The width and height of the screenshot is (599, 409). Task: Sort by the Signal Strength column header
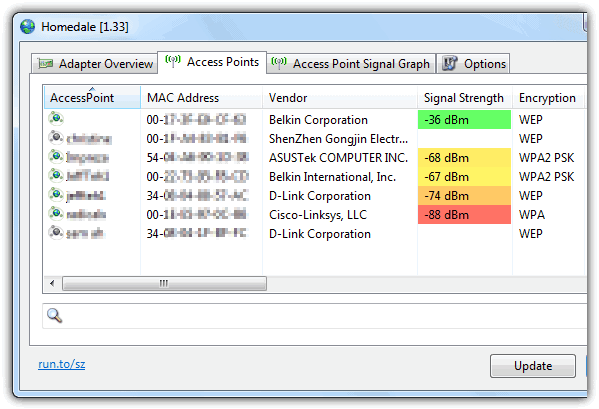(x=465, y=98)
